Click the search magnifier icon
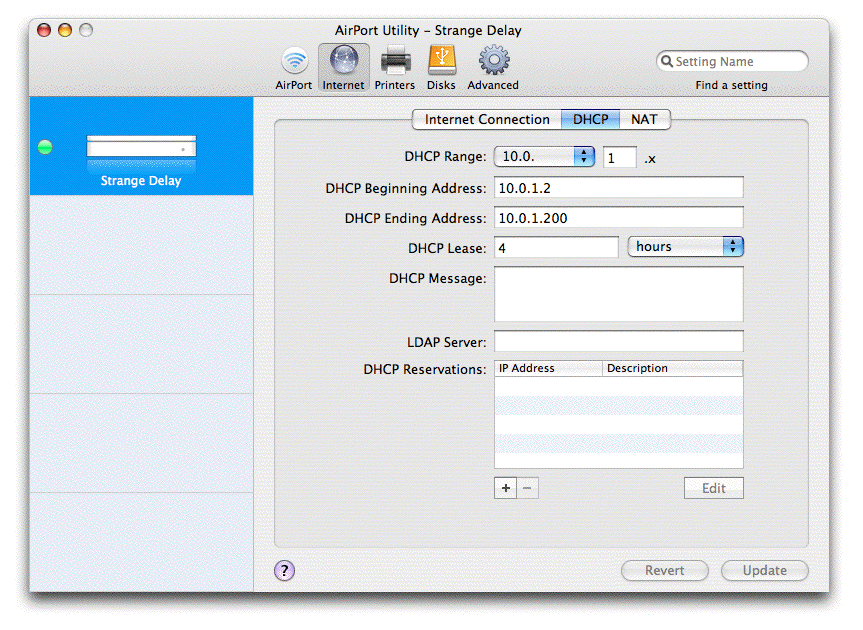 point(666,62)
